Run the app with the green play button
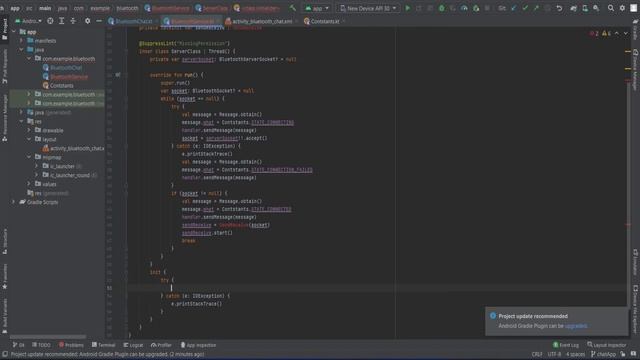 [x=407, y=8]
